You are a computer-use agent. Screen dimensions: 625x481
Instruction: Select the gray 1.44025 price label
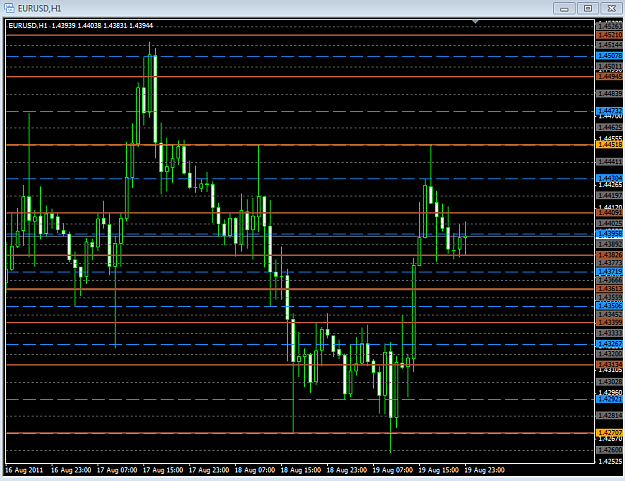point(610,223)
